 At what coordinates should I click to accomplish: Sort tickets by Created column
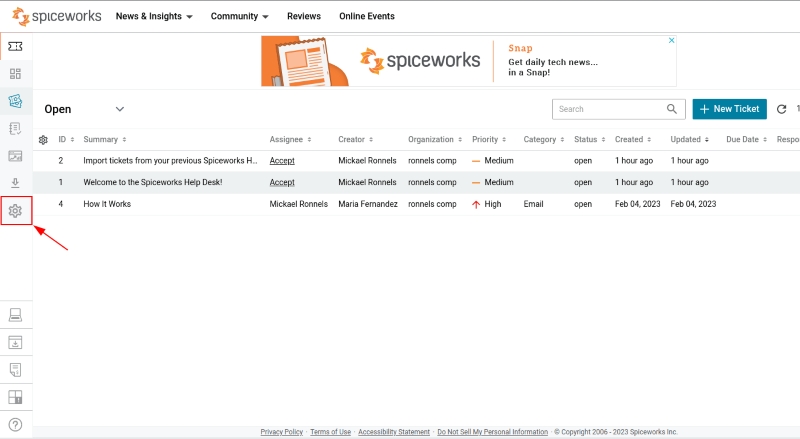click(633, 139)
